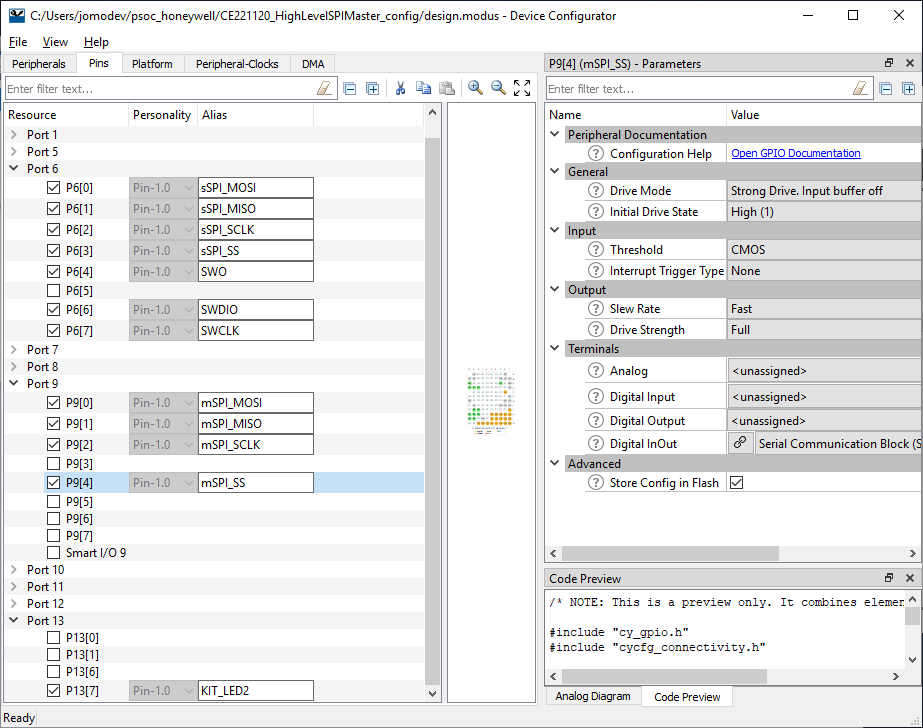The width and height of the screenshot is (923, 728).
Task: Open GPIO Documentation link
Action: point(796,153)
